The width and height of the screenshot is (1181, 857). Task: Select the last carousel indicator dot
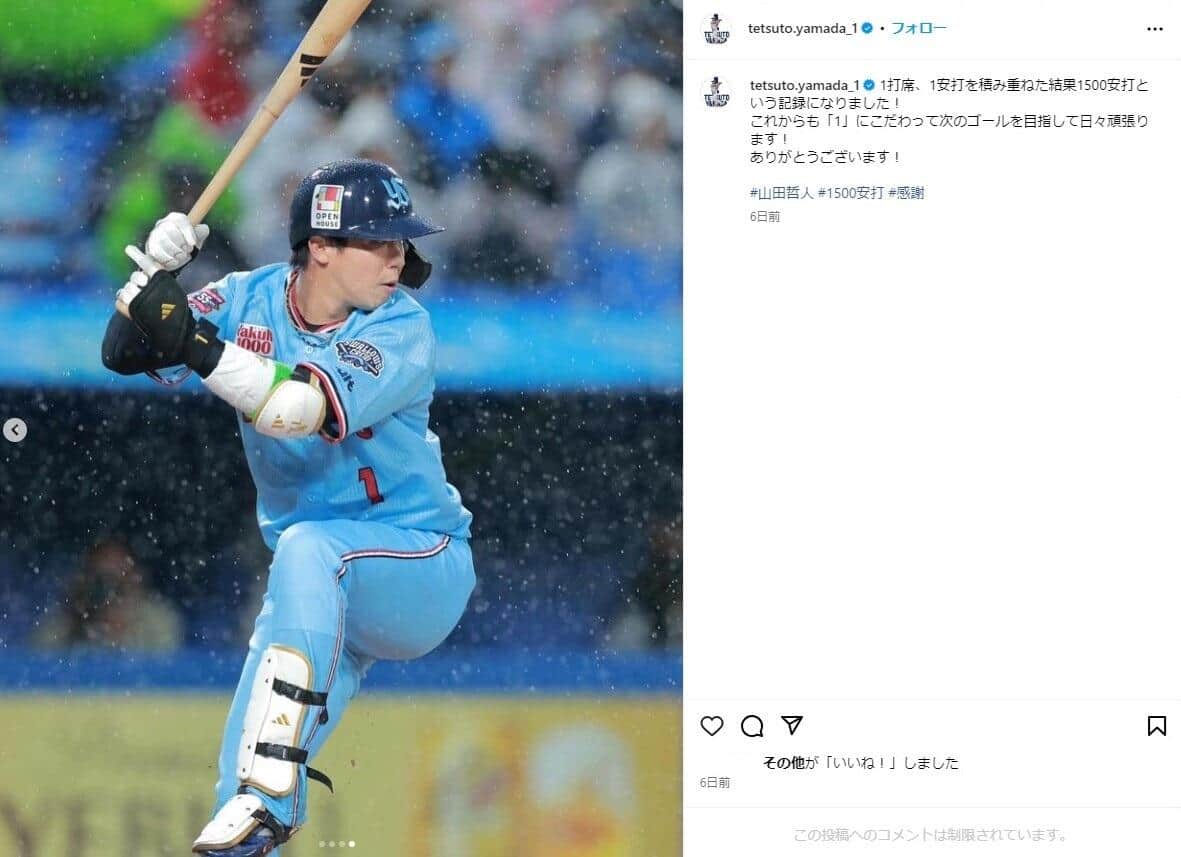click(x=352, y=844)
